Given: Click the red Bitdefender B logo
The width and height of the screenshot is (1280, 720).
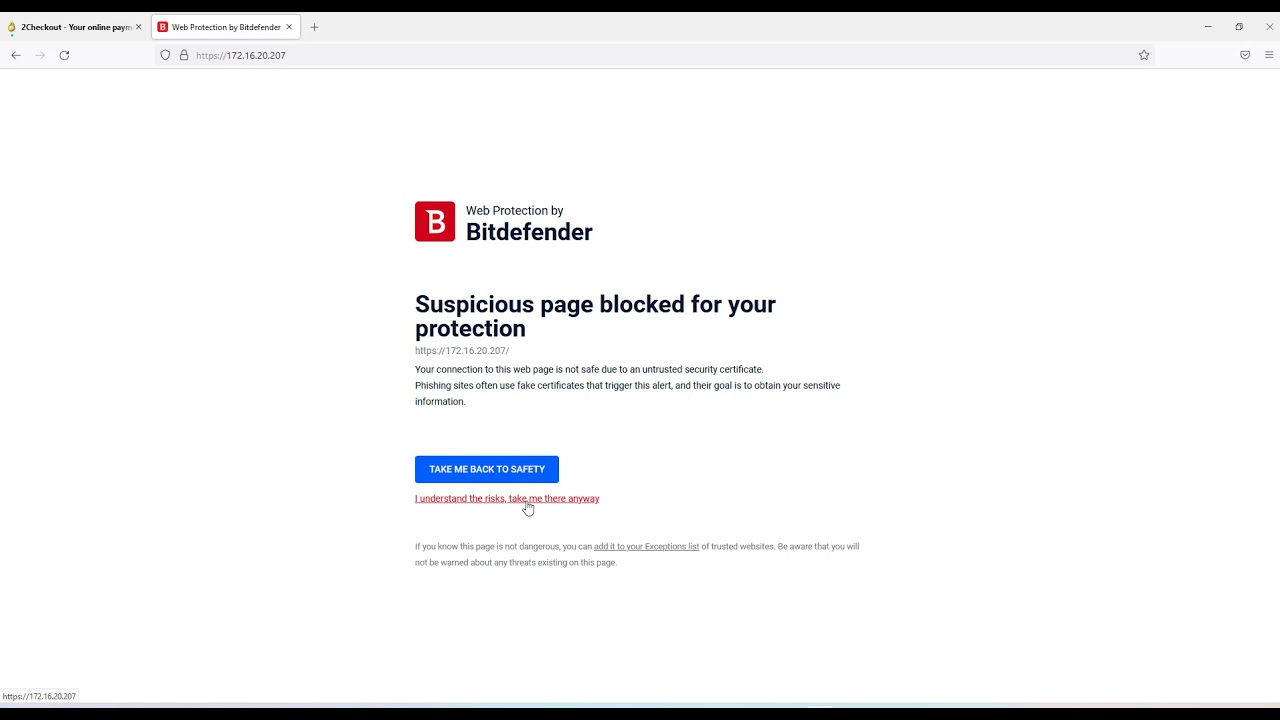Looking at the screenshot, I should click(x=435, y=222).
